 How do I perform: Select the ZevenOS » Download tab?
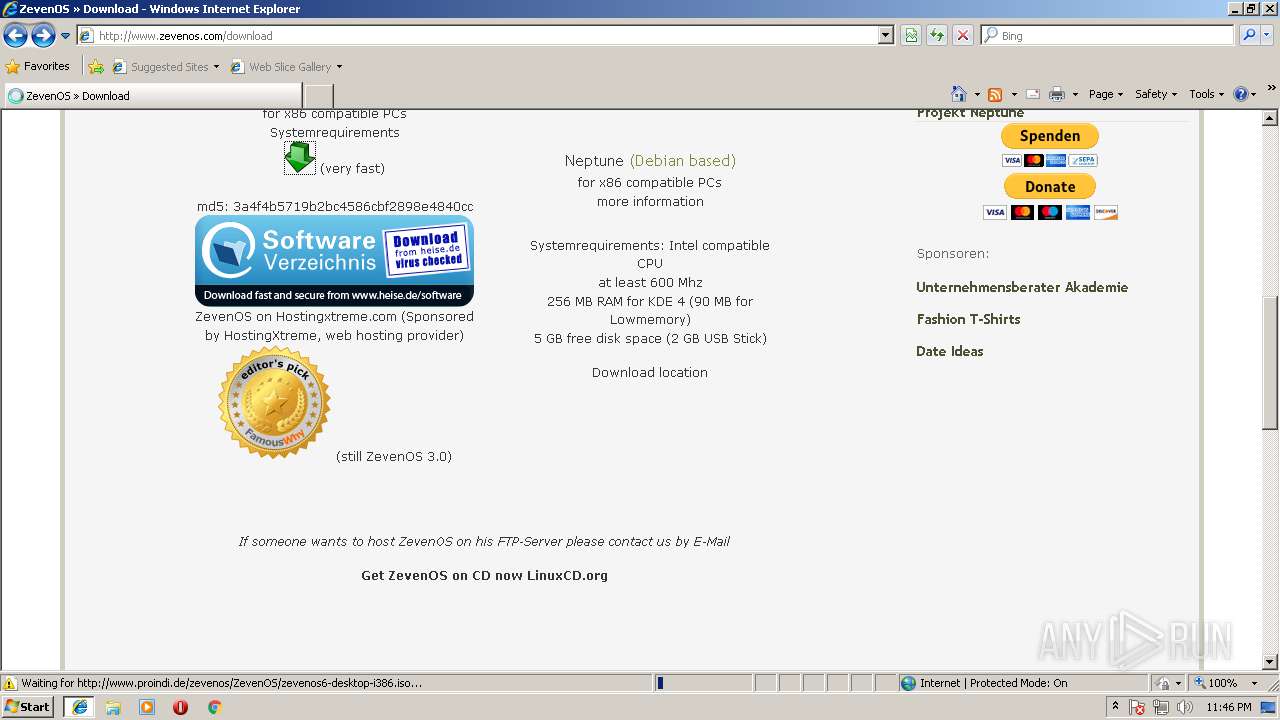152,96
